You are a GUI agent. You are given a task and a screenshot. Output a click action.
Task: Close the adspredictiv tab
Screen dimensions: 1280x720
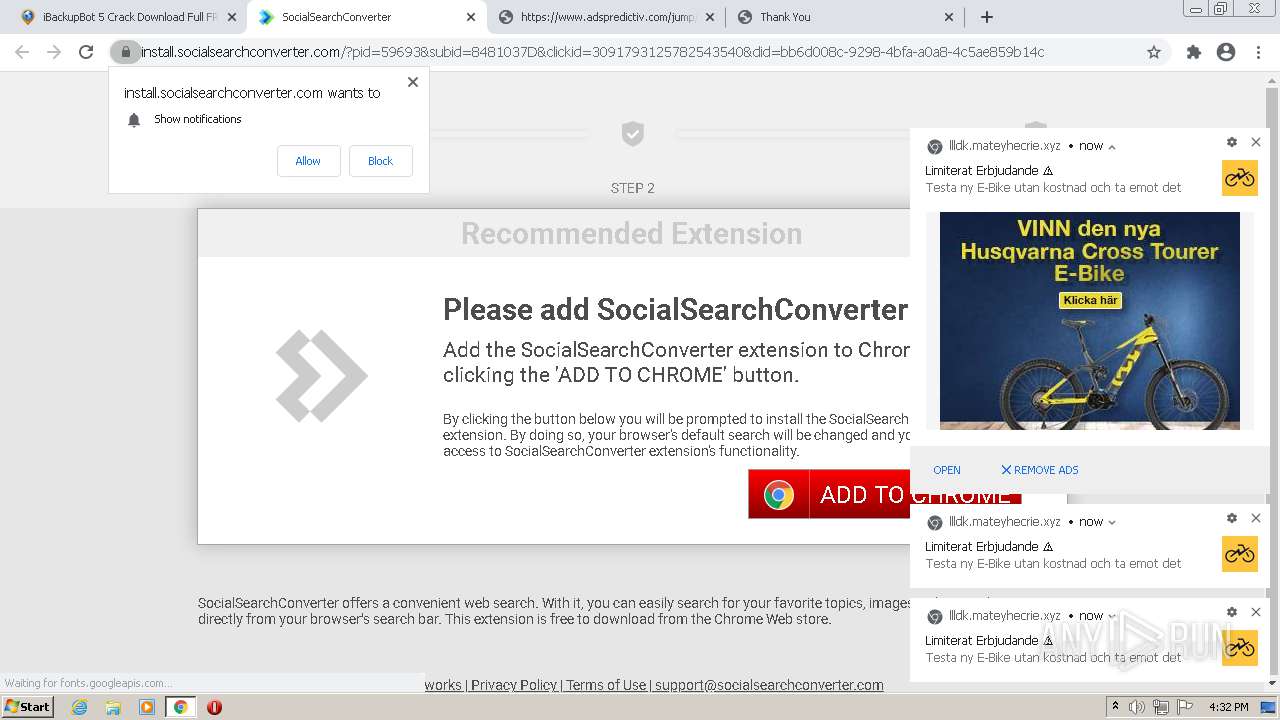(710, 17)
